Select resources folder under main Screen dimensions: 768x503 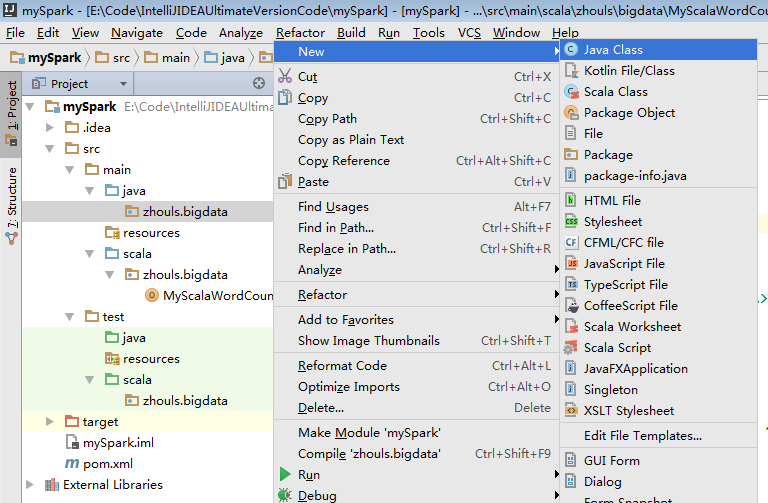tap(143, 233)
